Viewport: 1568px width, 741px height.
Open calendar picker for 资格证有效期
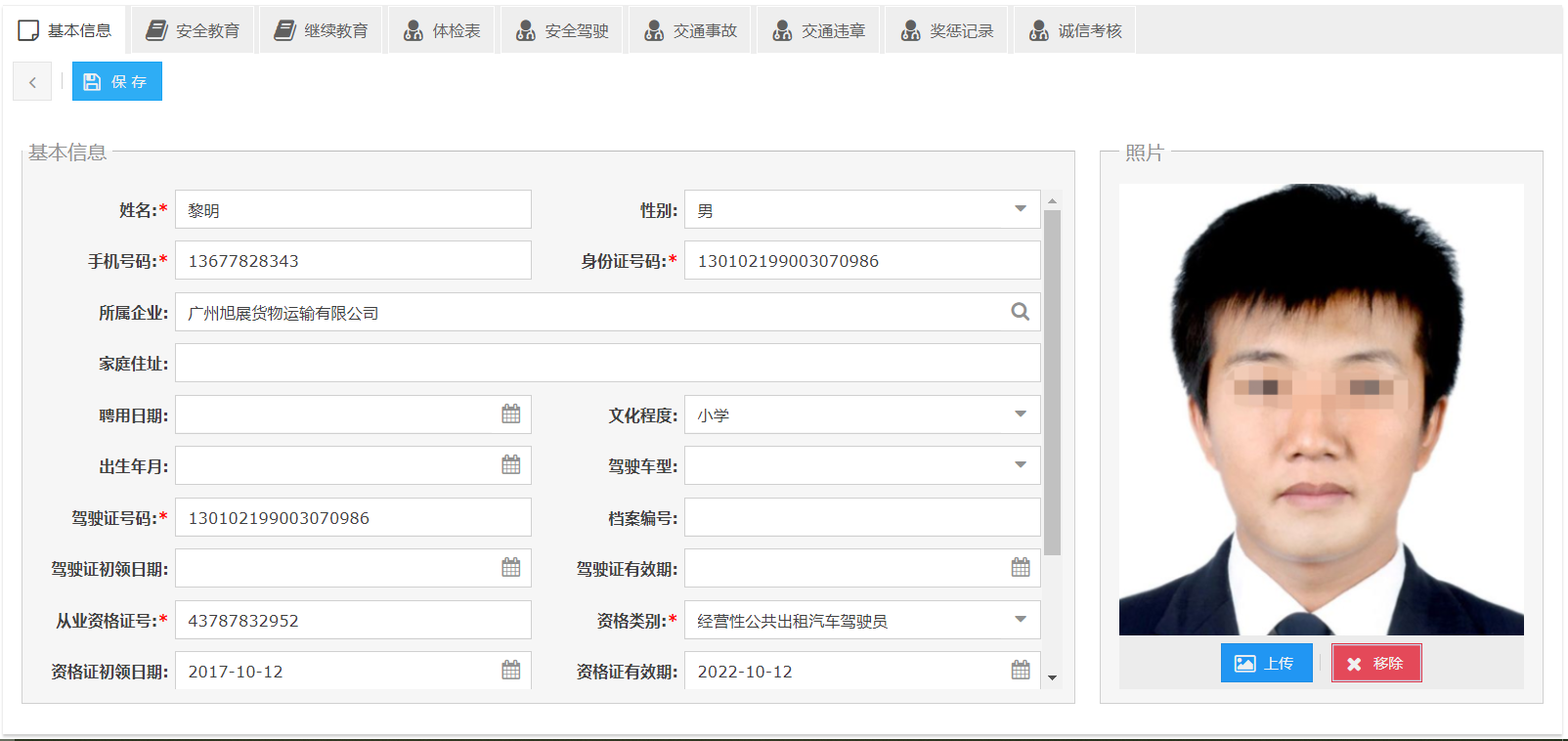(x=1021, y=671)
